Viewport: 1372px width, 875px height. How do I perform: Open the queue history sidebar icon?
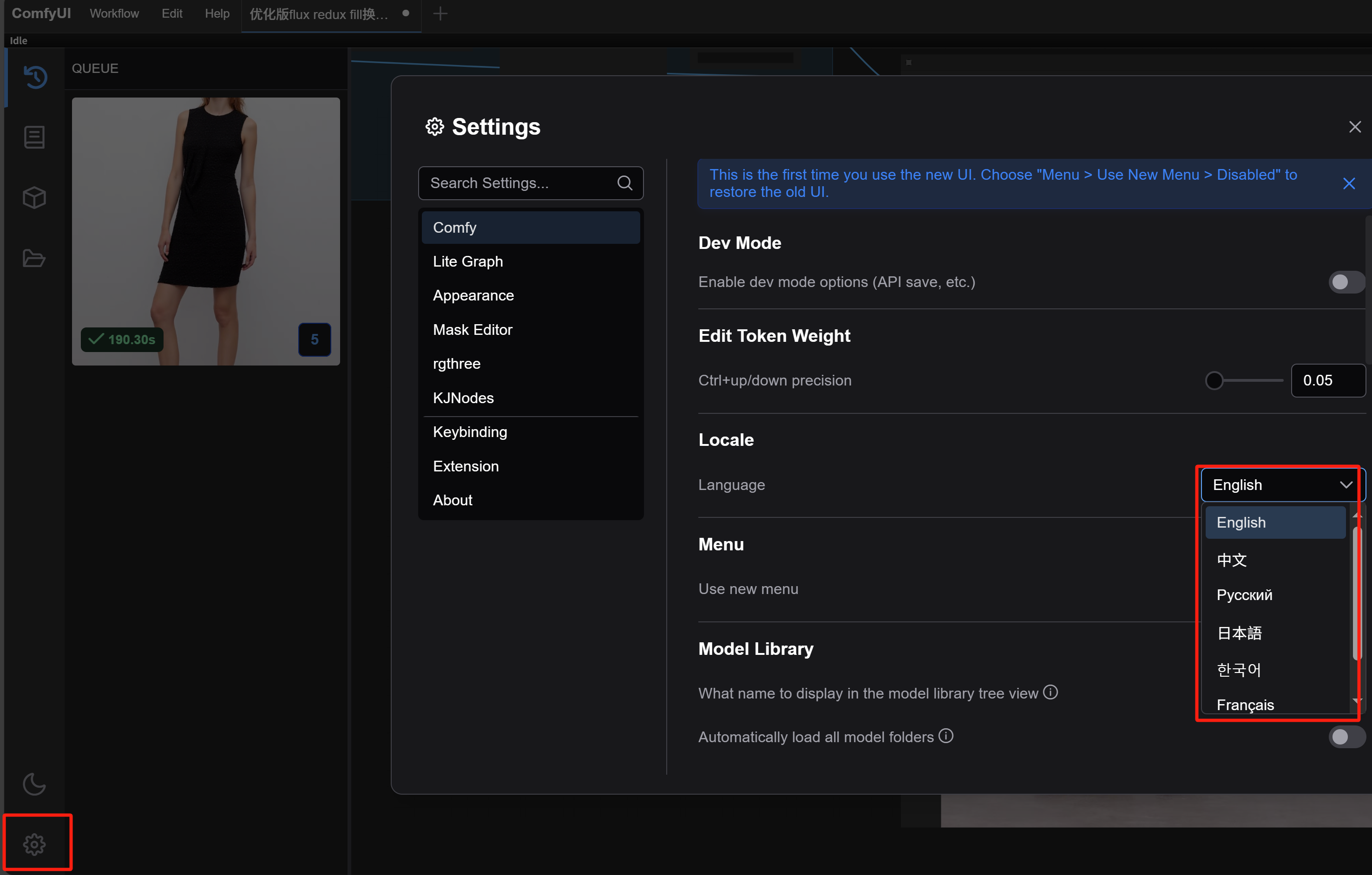click(35, 77)
